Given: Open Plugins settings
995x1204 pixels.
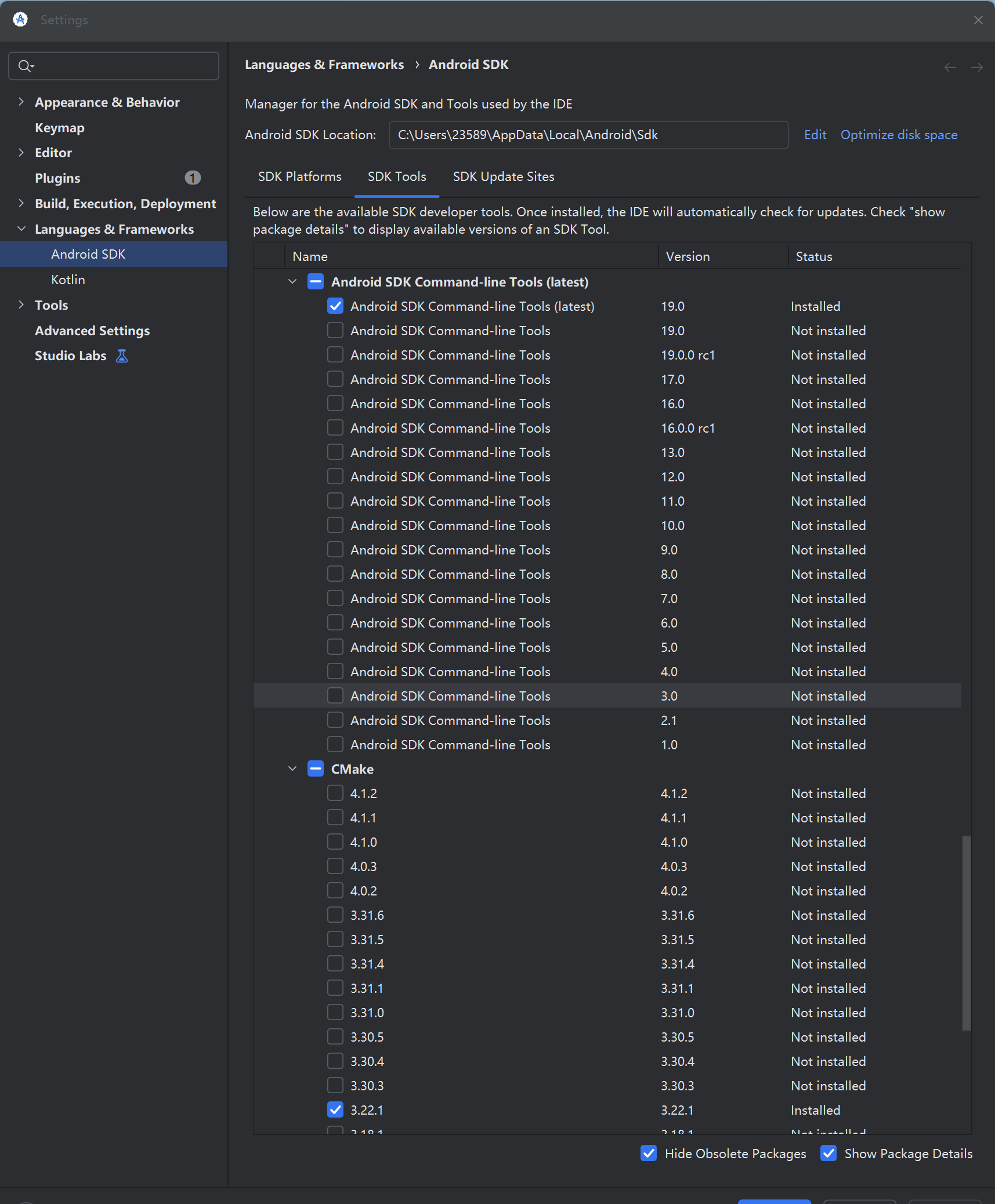Looking at the screenshot, I should [57, 178].
